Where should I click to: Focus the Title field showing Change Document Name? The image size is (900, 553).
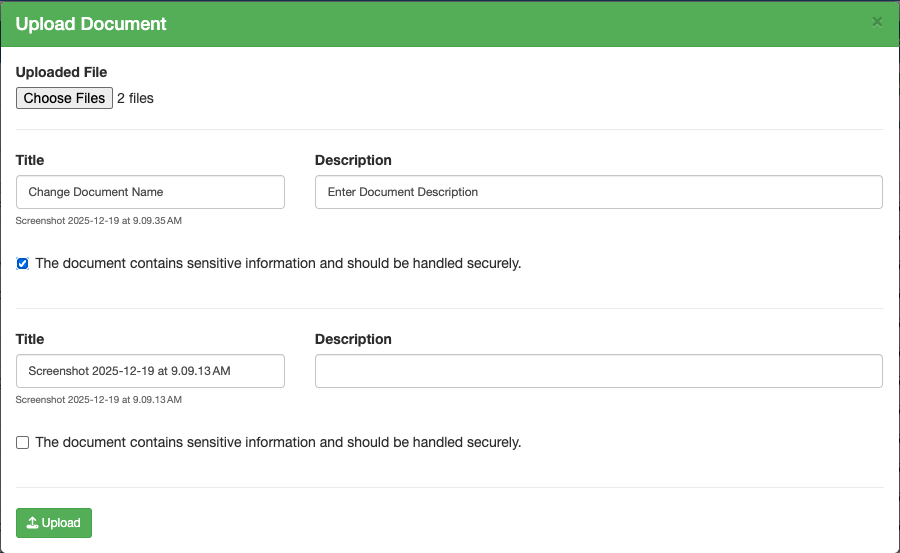pos(150,192)
